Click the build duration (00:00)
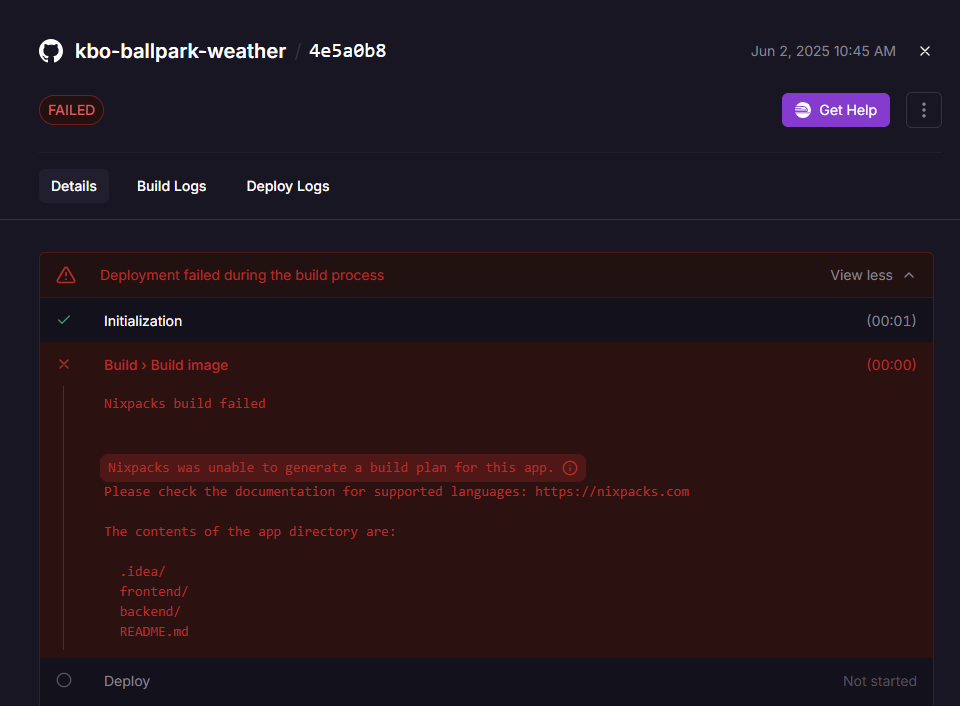This screenshot has width=960, height=706. tap(891, 365)
